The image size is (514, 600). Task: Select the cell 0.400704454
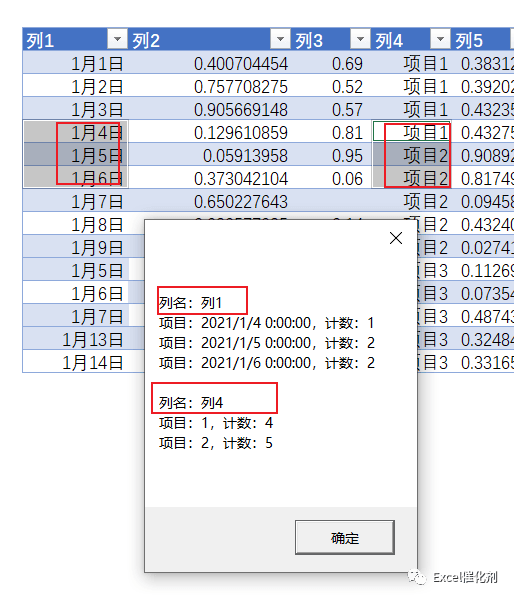pyautogui.click(x=209, y=62)
